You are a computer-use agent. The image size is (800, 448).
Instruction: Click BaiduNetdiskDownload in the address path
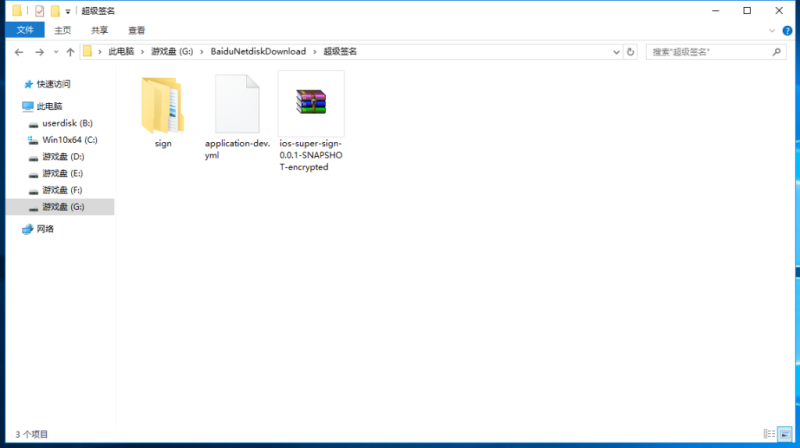tap(258, 51)
